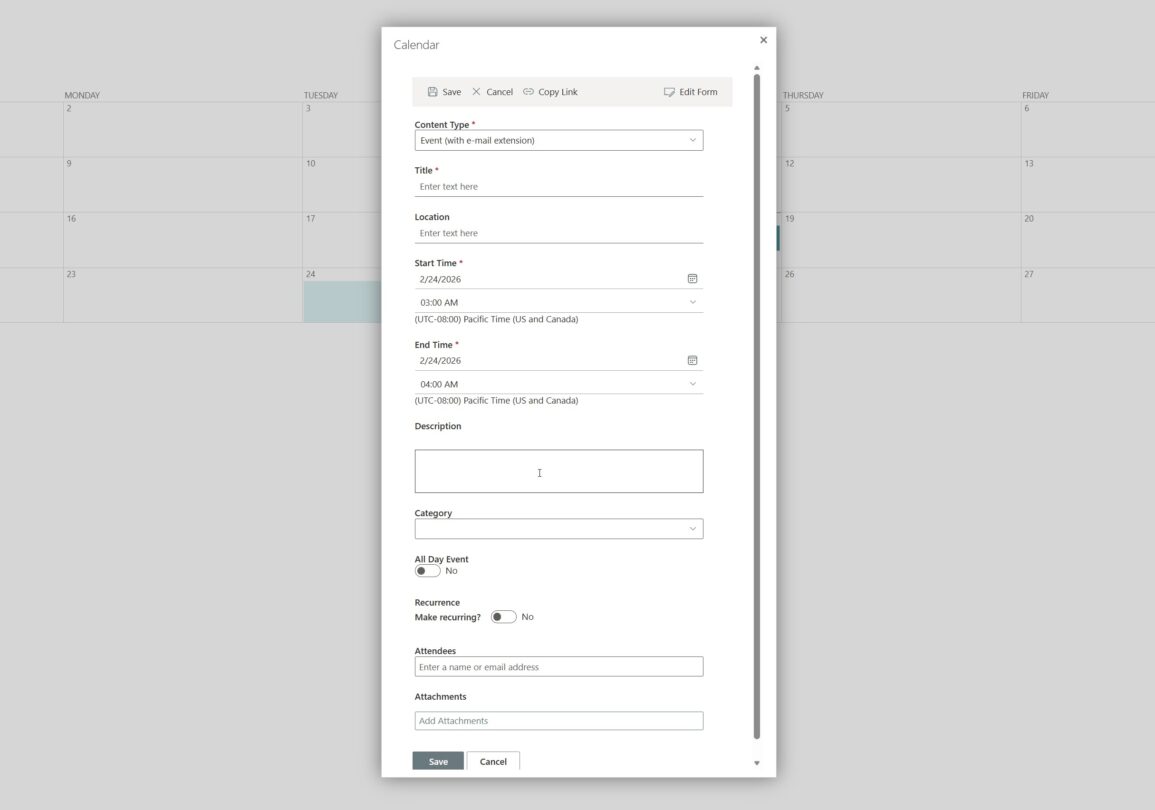Click inside the Description text area
Viewport: 1155px width, 810px height.
click(558, 470)
